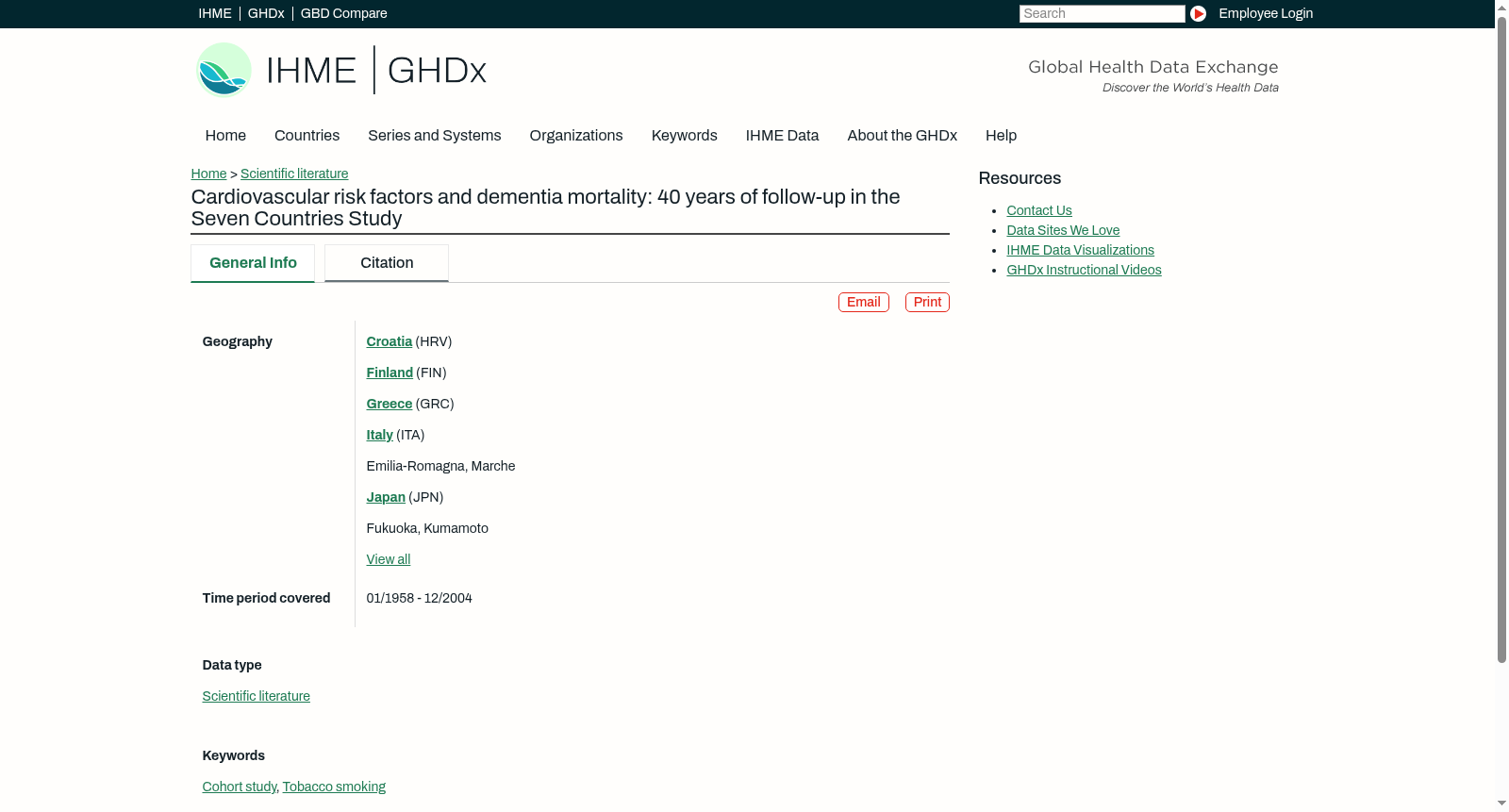This screenshot has width=1509, height=812.
Task: Open Contact Us resource link
Action: [x=1039, y=210]
